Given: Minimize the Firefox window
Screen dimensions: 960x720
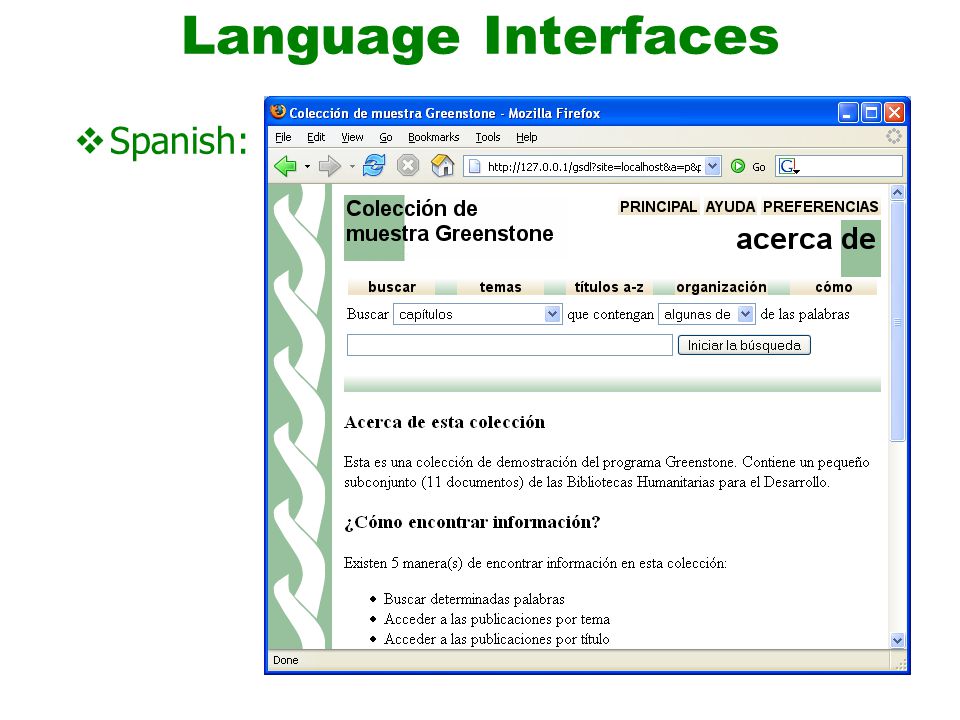Looking at the screenshot, I should pyautogui.click(x=847, y=113).
